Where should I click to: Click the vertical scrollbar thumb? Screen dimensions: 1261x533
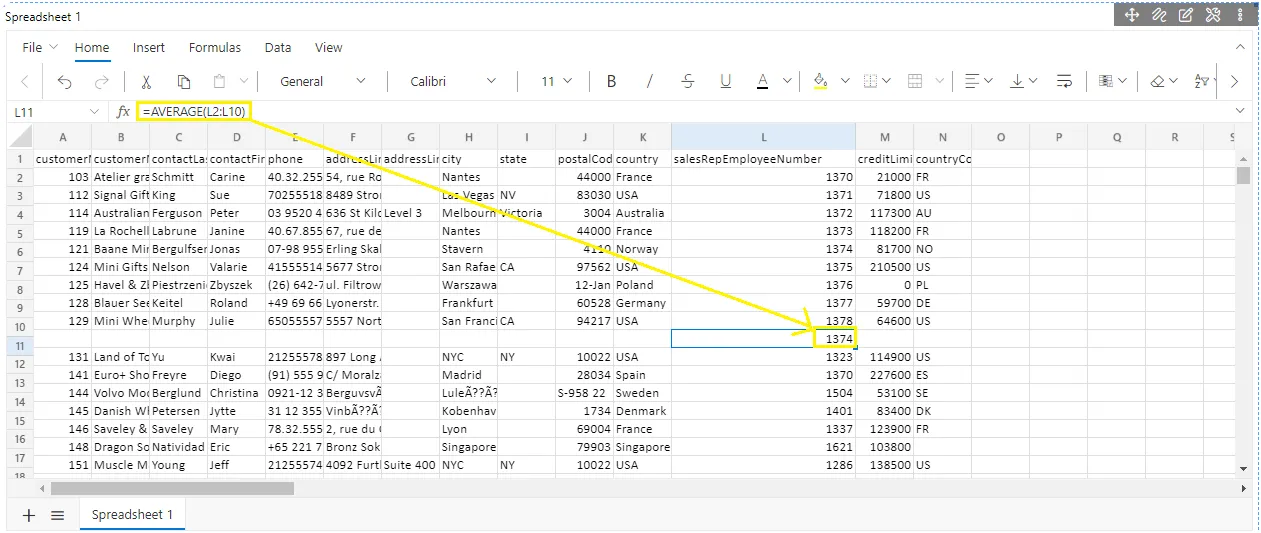(1243, 176)
